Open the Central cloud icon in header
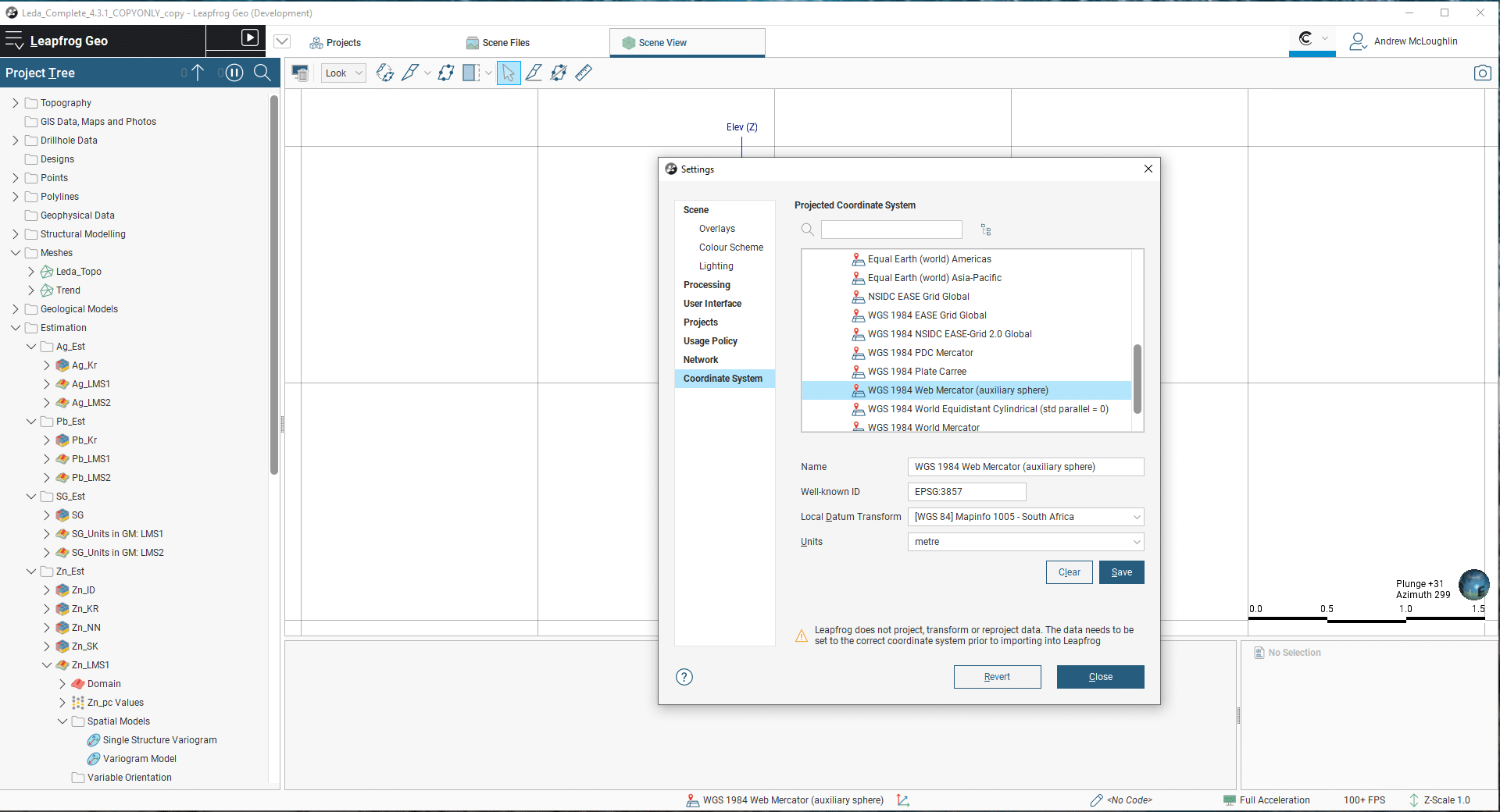The image size is (1500, 812). tap(1305, 38)
